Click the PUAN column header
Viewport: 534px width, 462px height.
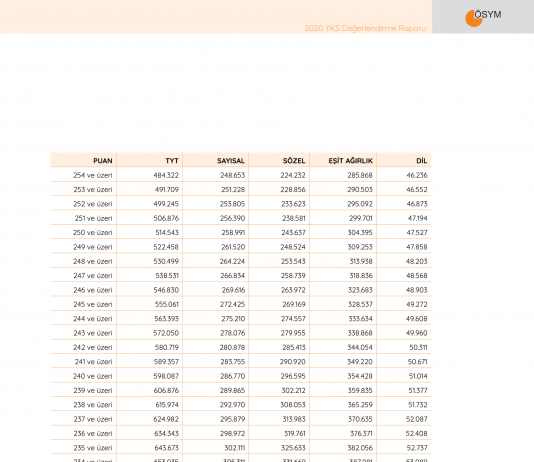tap(103, 161)
